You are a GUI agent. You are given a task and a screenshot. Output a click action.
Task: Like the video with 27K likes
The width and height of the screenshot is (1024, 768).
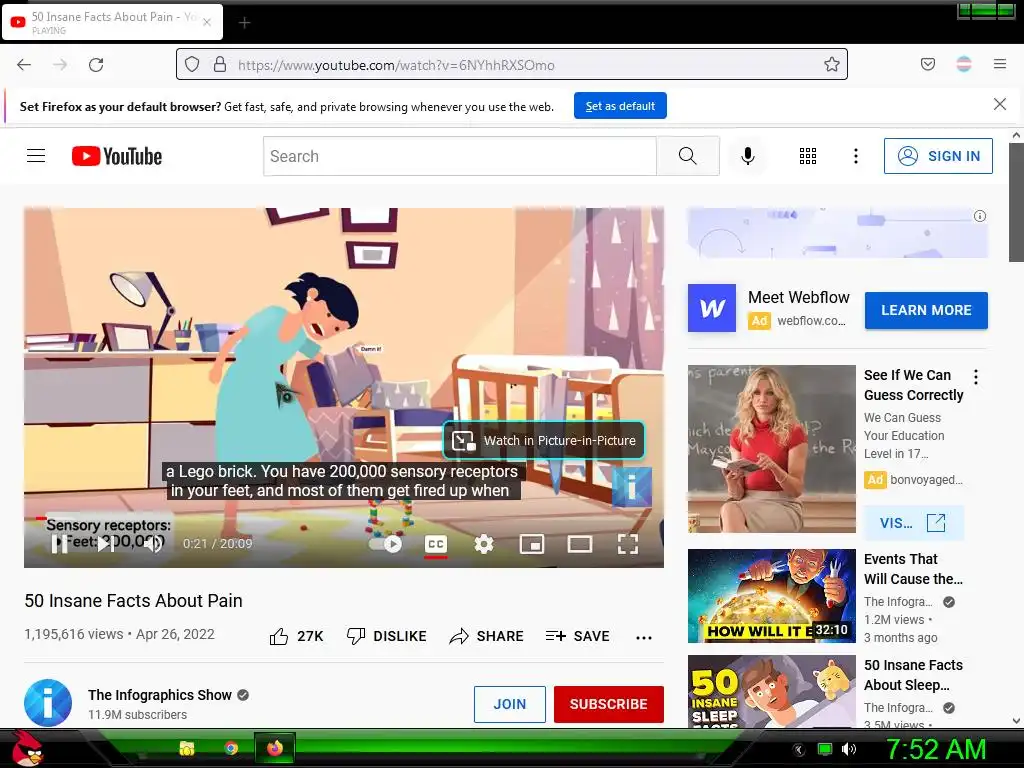click(x=296, y=636)
